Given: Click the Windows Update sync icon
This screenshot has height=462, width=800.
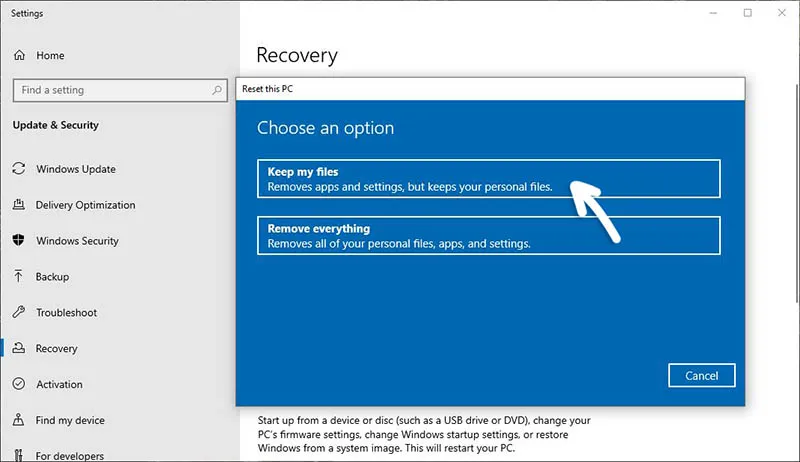Looking at the screenshot, I should click(x=19, y=169).
